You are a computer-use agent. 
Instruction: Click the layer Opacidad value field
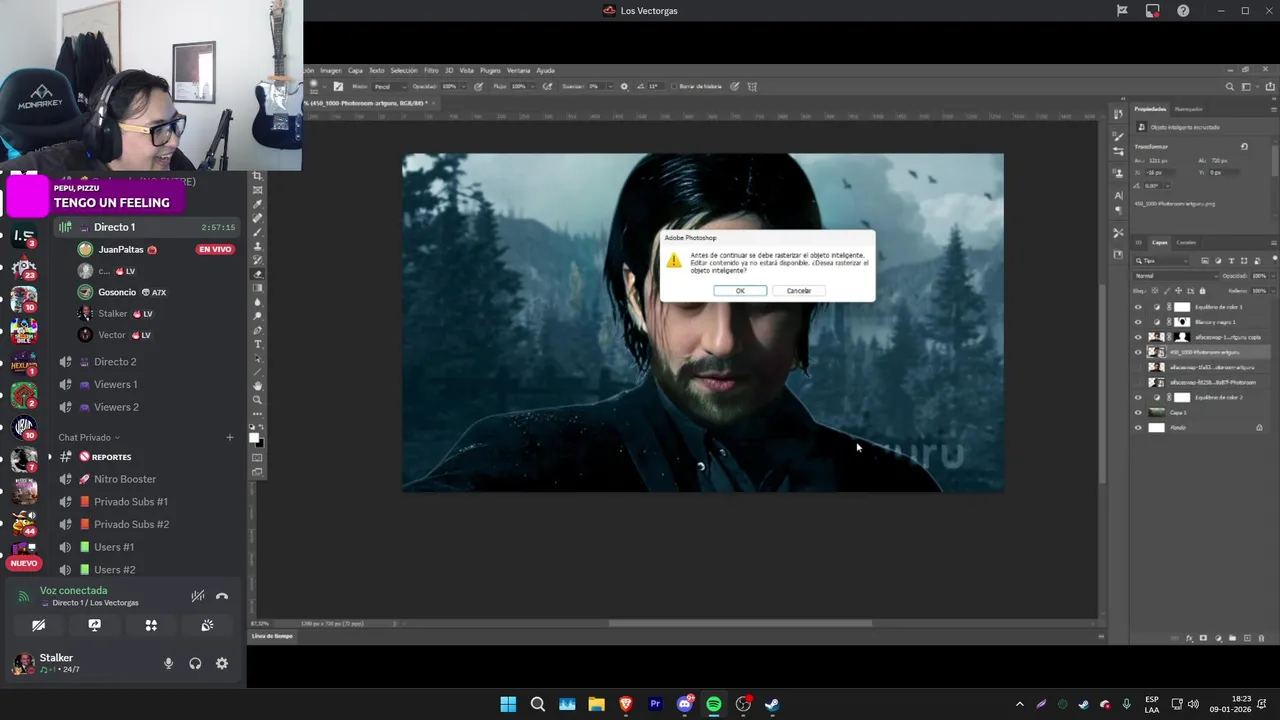coord(1260,276)
